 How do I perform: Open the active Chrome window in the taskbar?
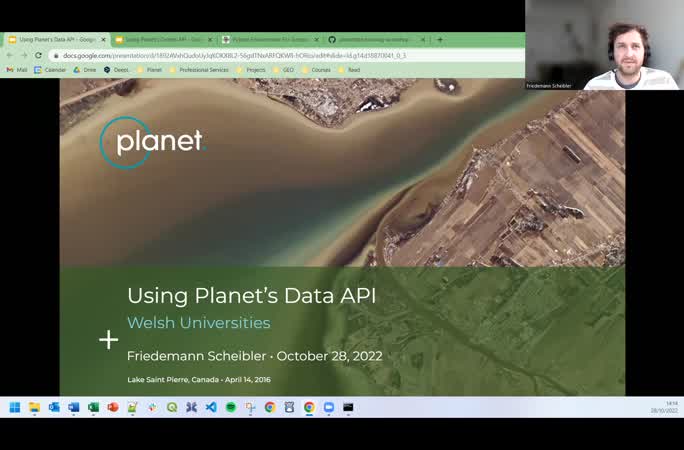tap(309, 407)
